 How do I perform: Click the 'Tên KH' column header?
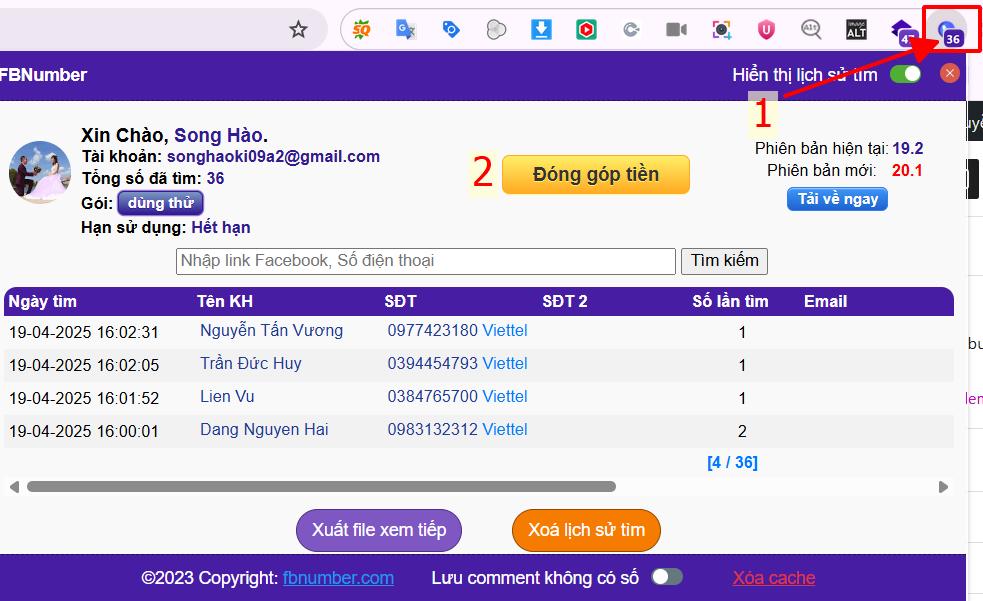[225, 301]
